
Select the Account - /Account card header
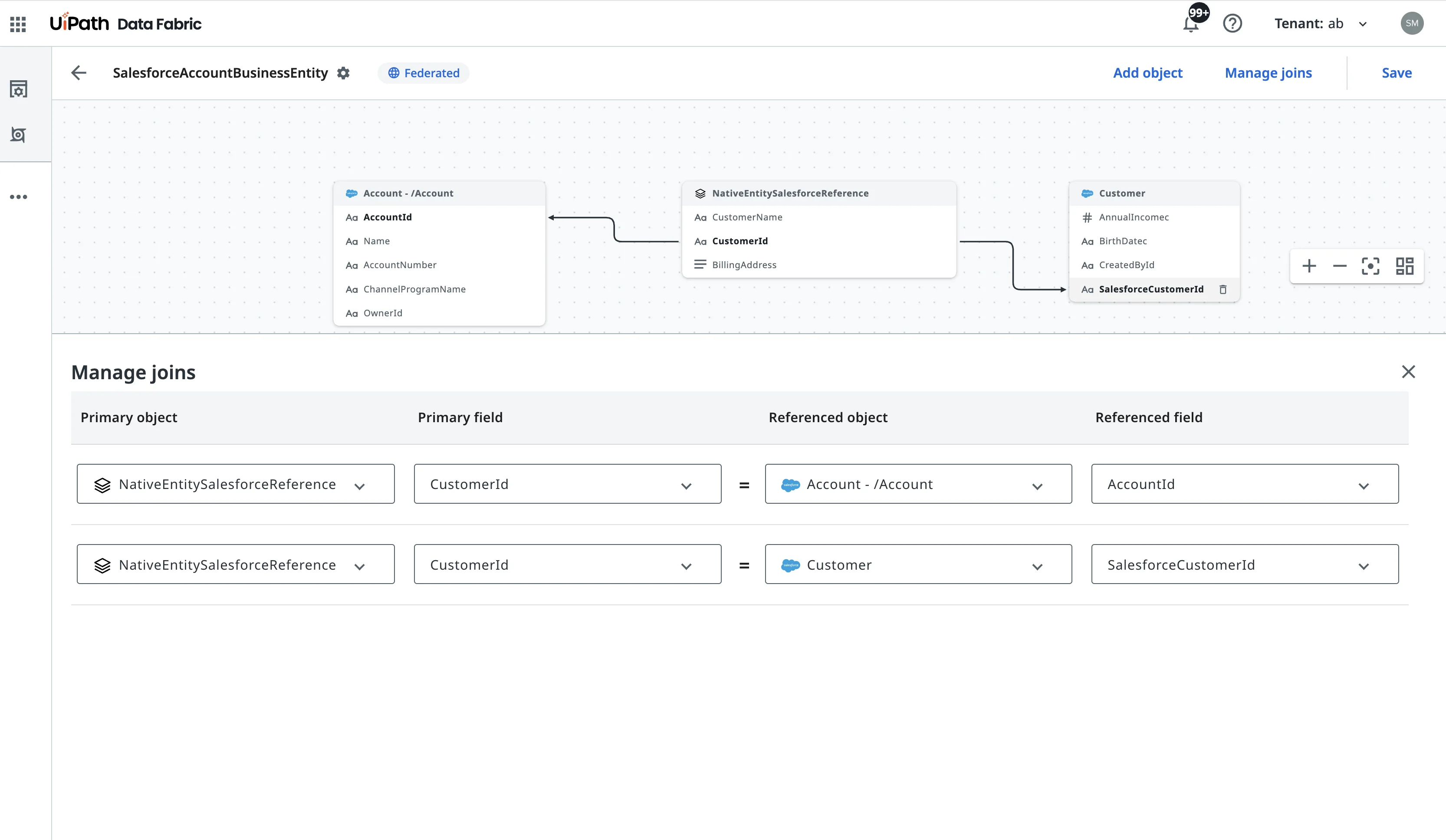pyautogui.click(x=439, y=194)
